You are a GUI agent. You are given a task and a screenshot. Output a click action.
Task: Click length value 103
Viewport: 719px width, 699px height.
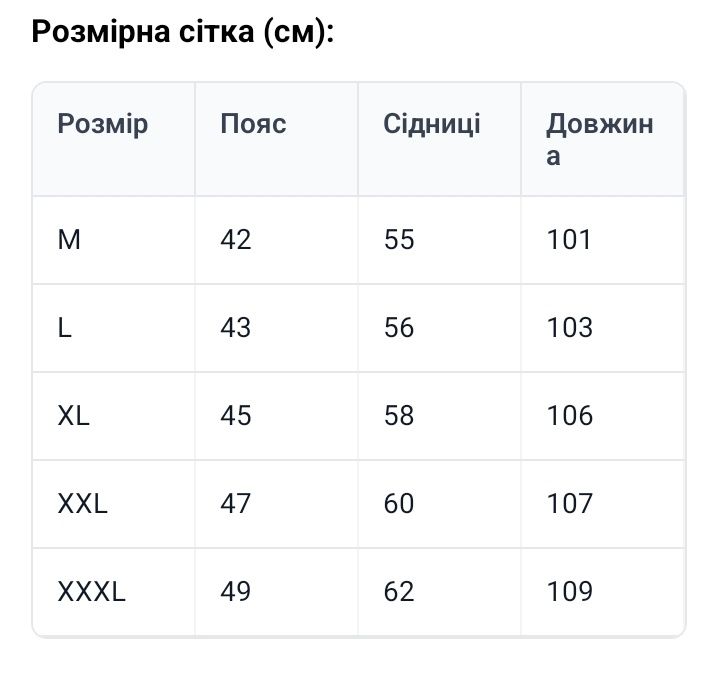coord(569,328)
